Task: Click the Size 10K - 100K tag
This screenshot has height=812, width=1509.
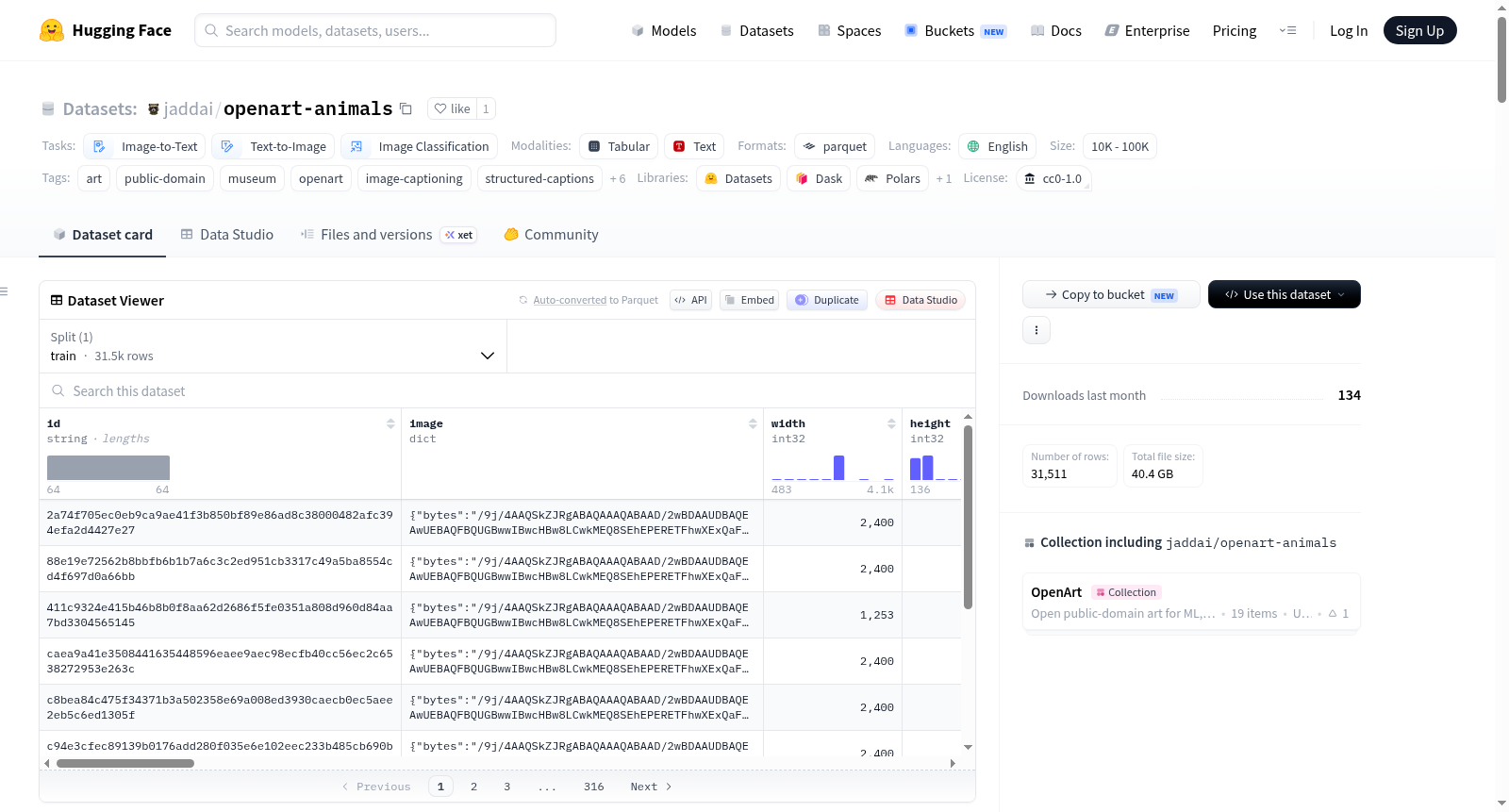Action: tap(1119, 146)
